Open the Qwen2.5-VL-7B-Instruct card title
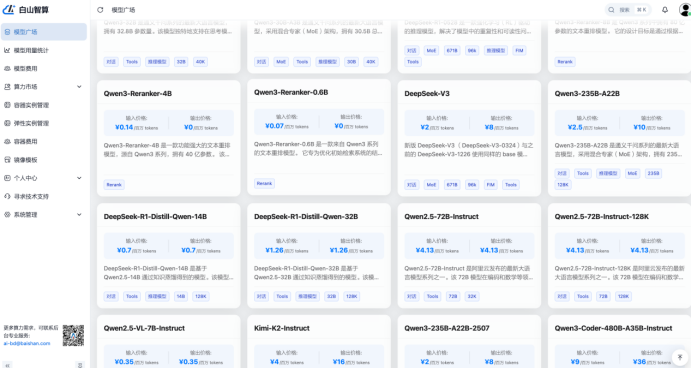 pyautogui.click(x=144, y=328)
